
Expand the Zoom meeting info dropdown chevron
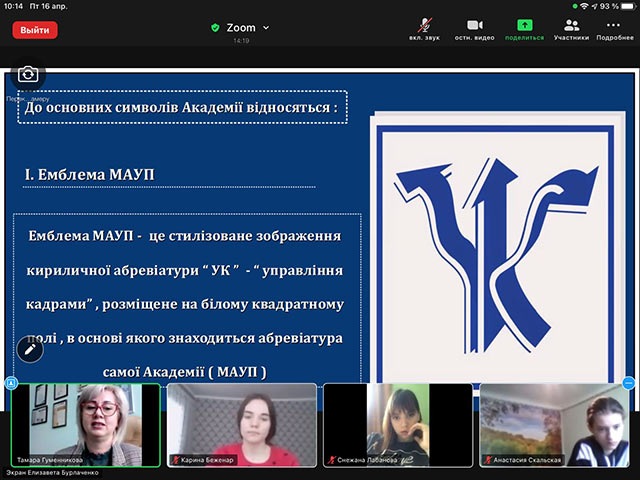(x=266, y=28)
